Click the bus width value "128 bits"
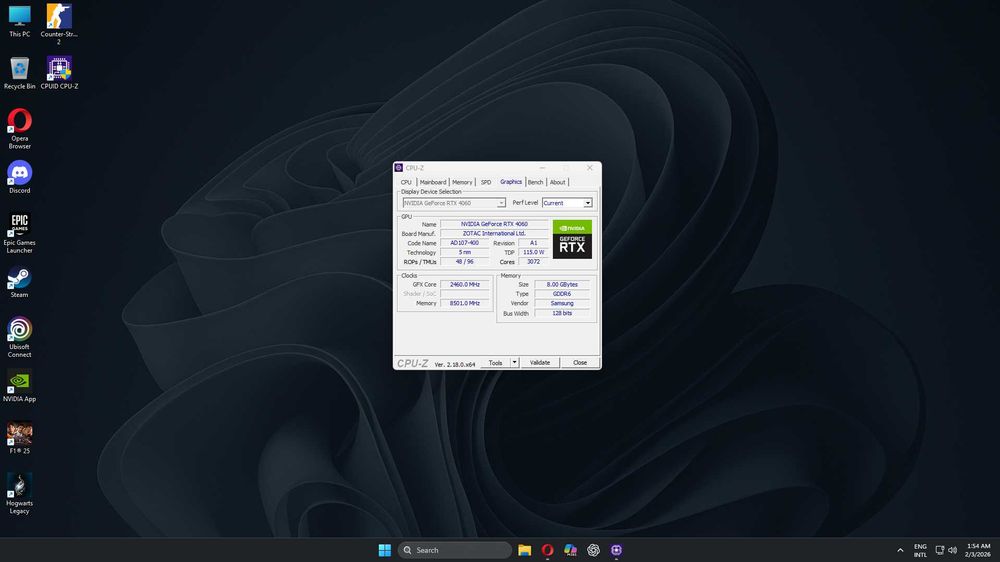 [562, 313]
